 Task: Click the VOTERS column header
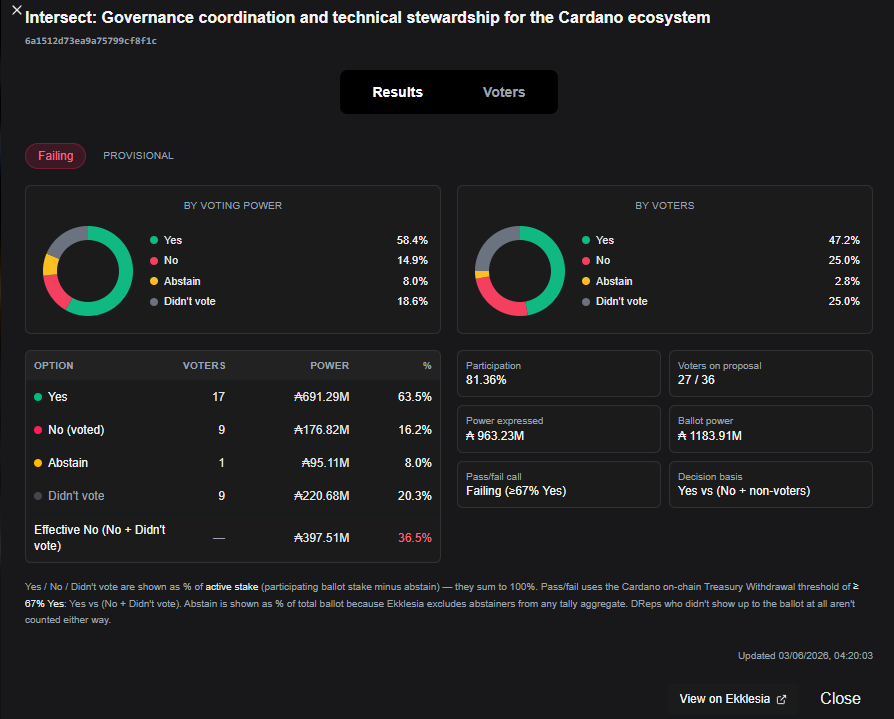point(204,365)
